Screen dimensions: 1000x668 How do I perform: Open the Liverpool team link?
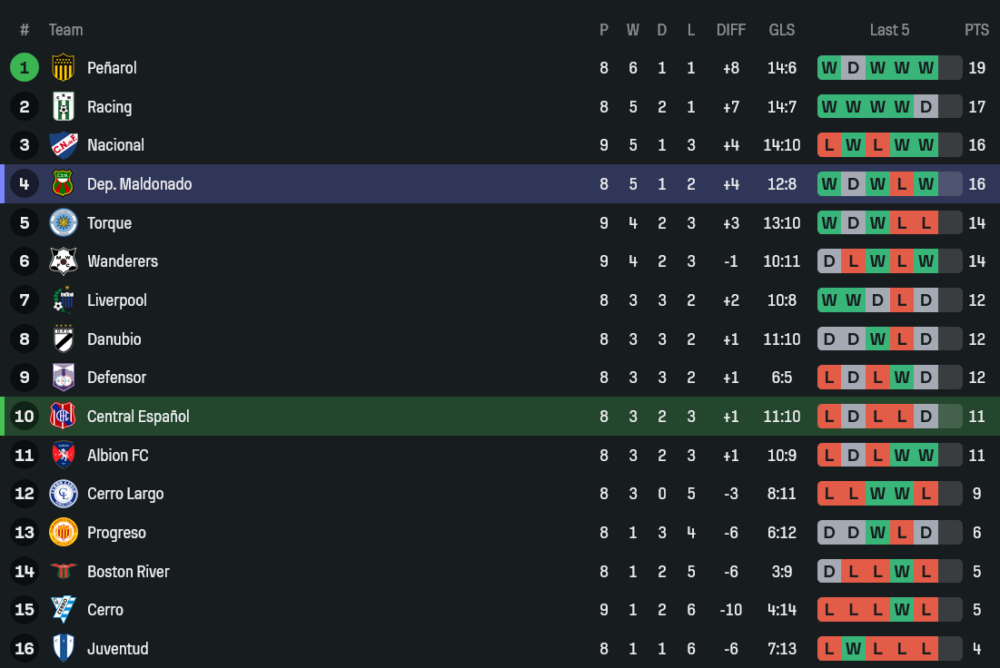click(x=117, y=300)
